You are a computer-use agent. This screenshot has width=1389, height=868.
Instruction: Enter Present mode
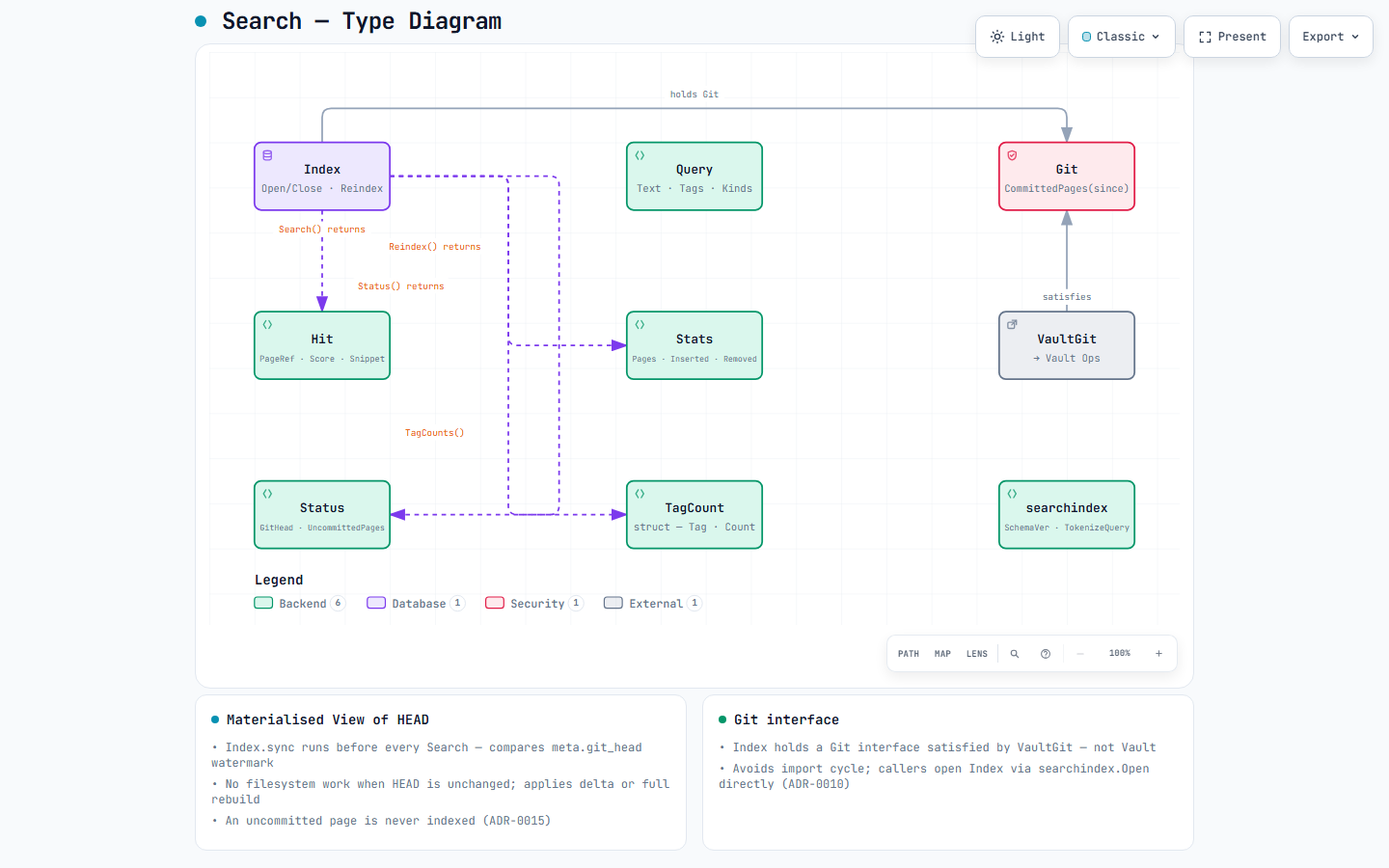(x=1232, y=37)
